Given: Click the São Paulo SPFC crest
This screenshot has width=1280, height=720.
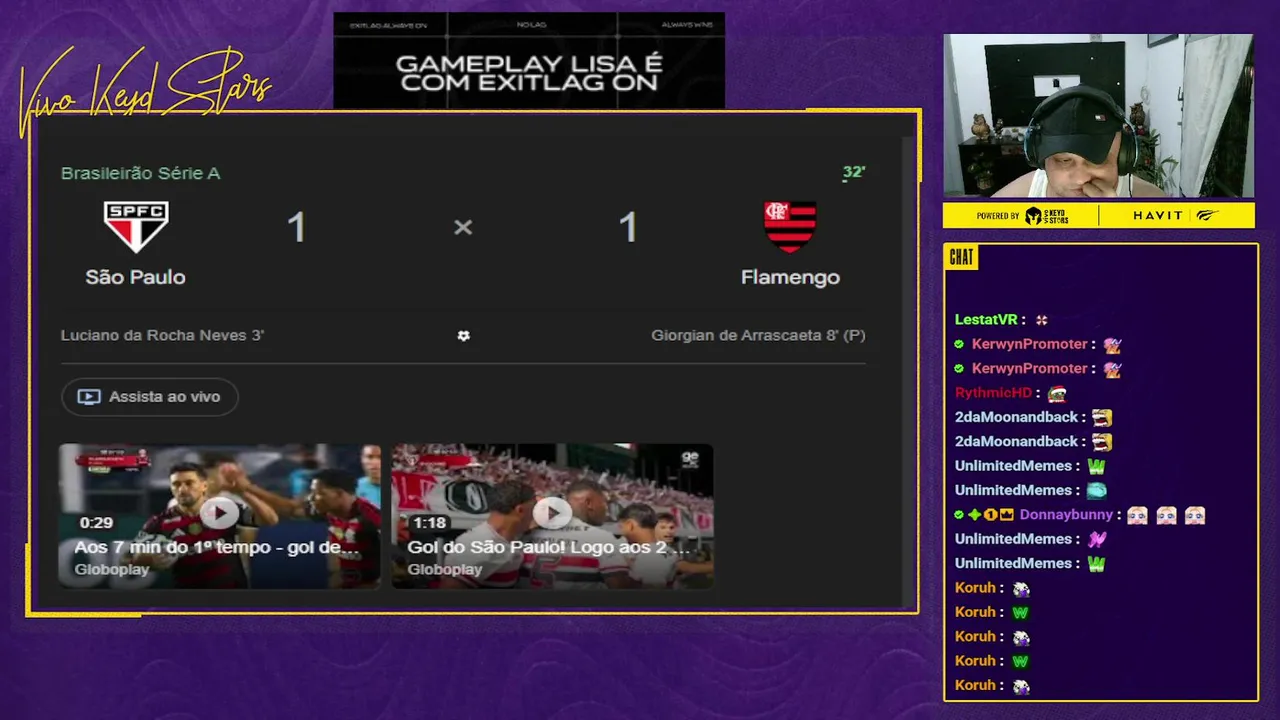Looking at the screenshot, I should [136, 227].
